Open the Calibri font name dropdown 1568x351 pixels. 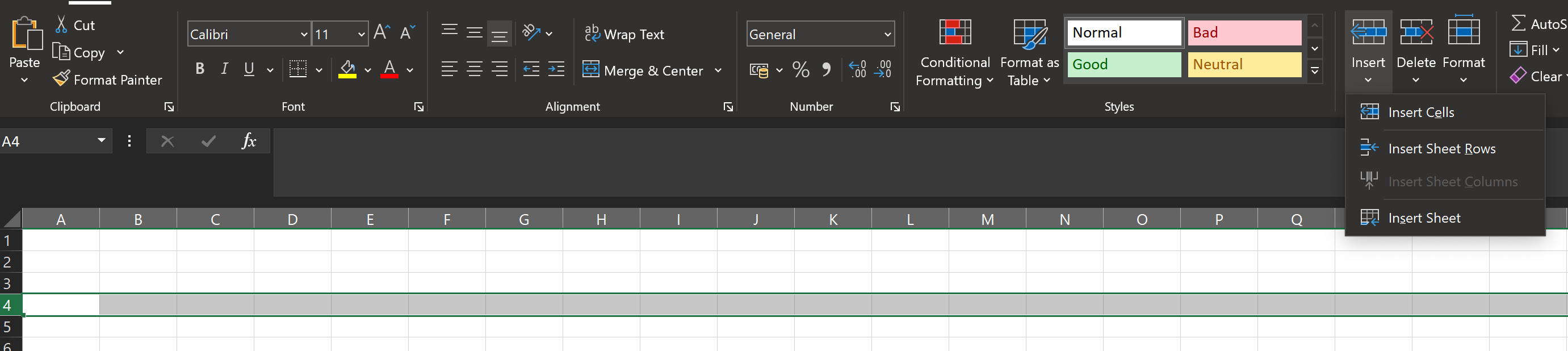coord(304,34)
